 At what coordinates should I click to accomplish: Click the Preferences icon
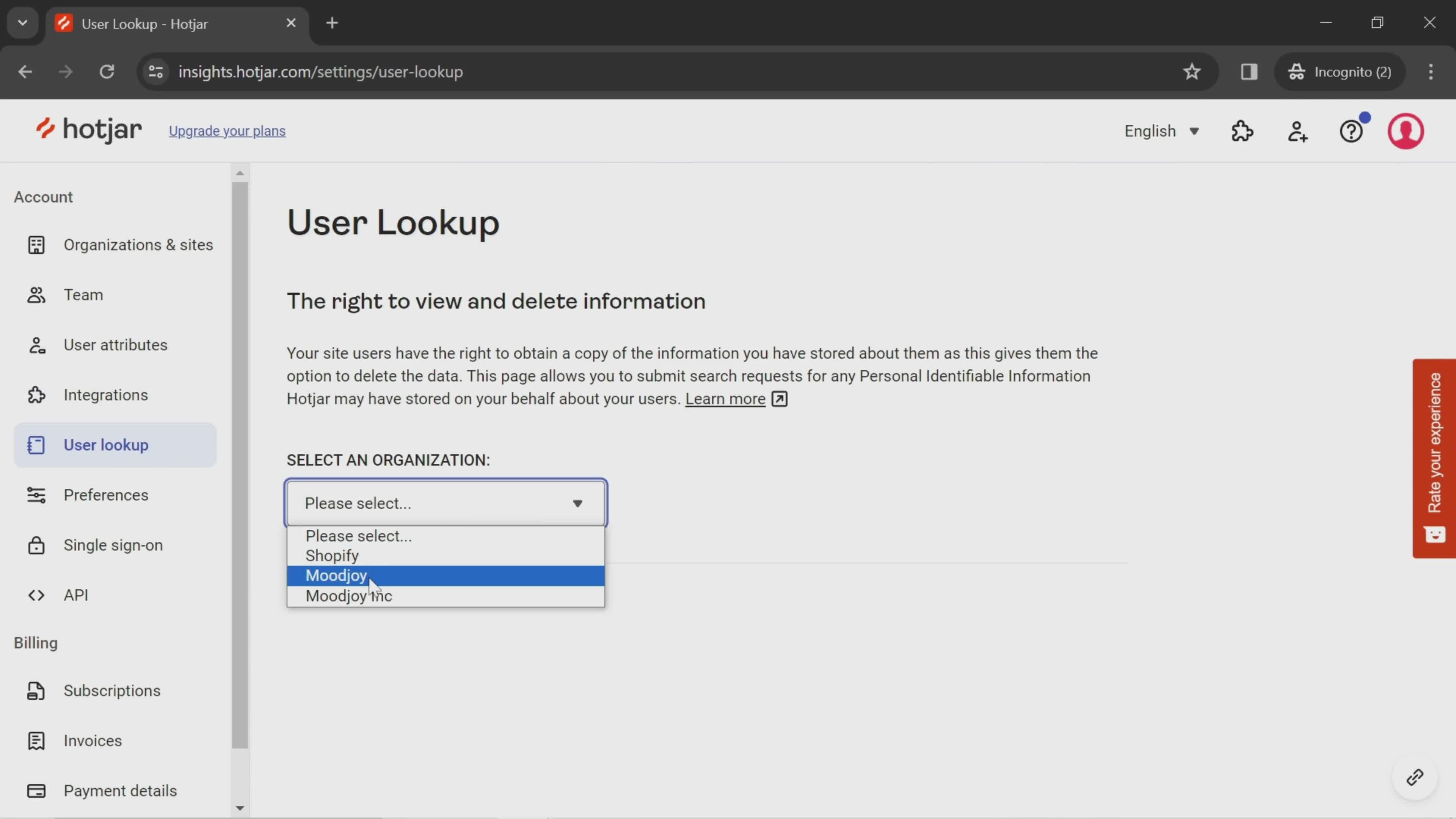tap(35, 494)
